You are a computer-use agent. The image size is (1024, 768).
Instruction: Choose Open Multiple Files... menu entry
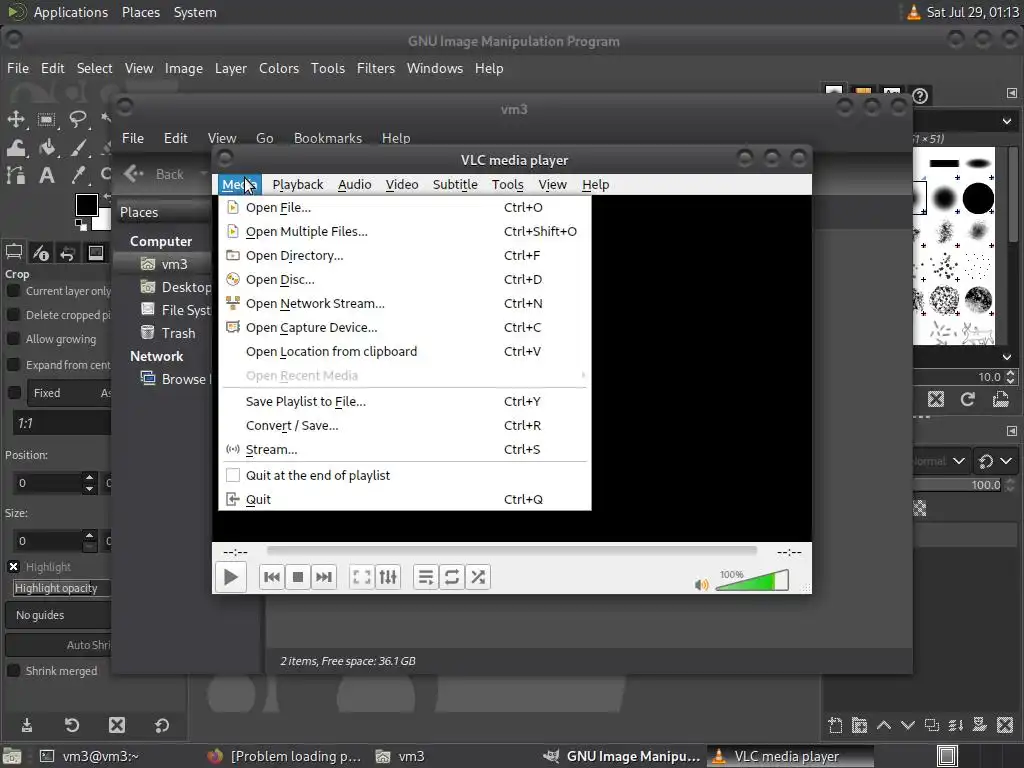point(404,232)
